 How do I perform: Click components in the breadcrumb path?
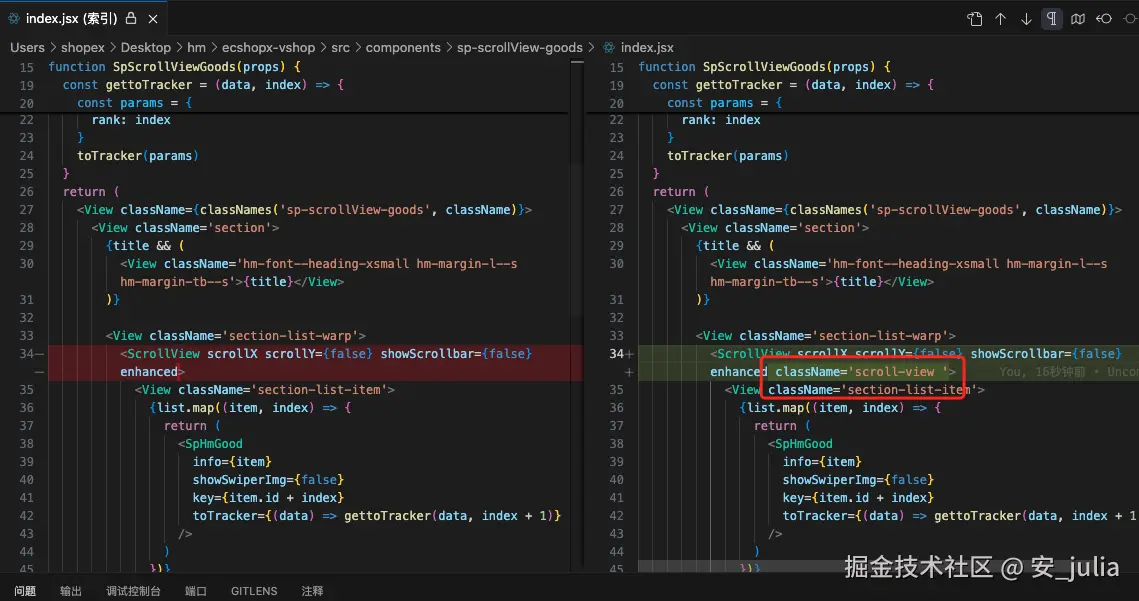(403, 47)
